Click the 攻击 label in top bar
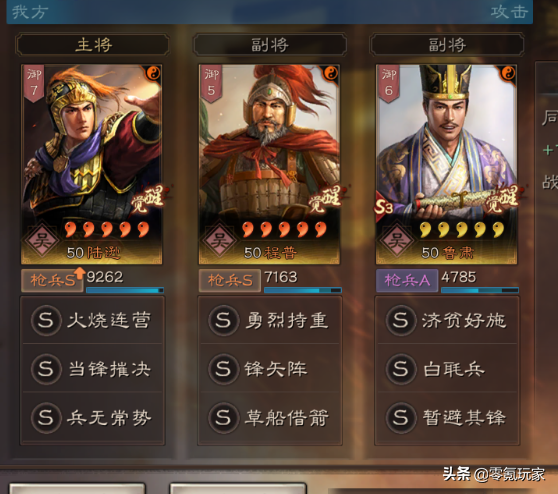The height and width of the screenshot is (494, 558). 509,12
